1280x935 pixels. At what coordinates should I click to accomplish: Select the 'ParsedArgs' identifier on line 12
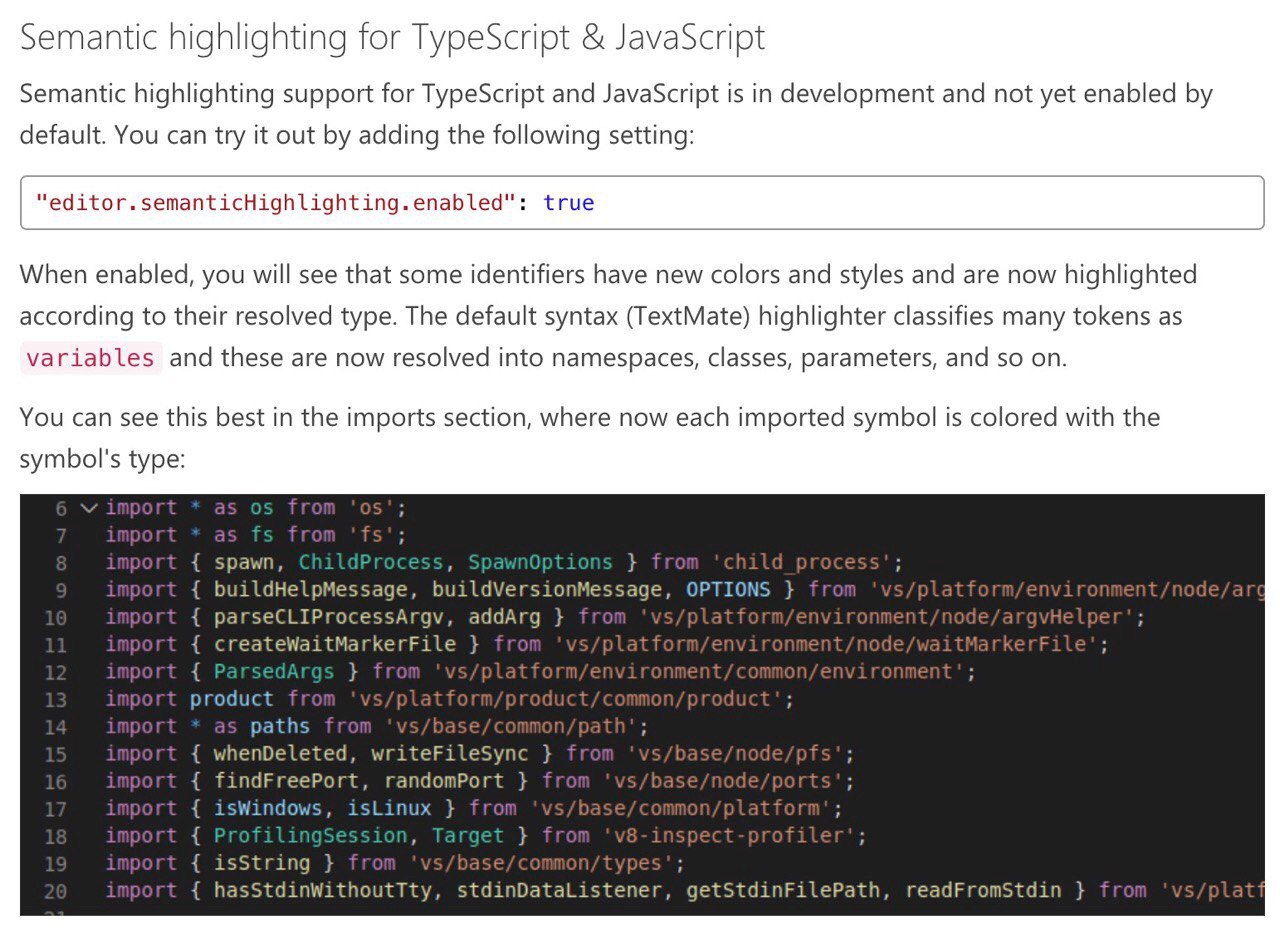pos(274,671)
